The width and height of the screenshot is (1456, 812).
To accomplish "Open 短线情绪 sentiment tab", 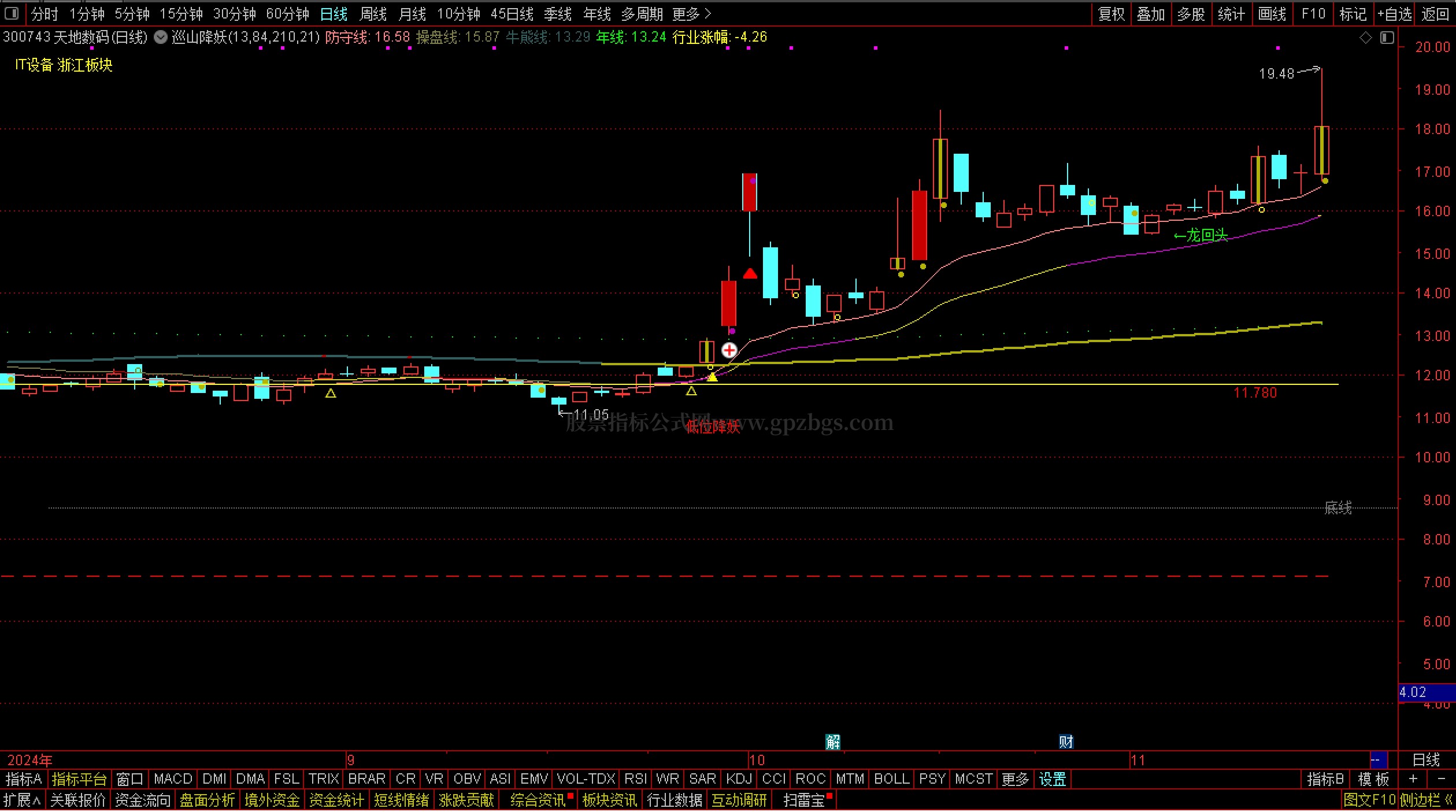I will point(402,800).
